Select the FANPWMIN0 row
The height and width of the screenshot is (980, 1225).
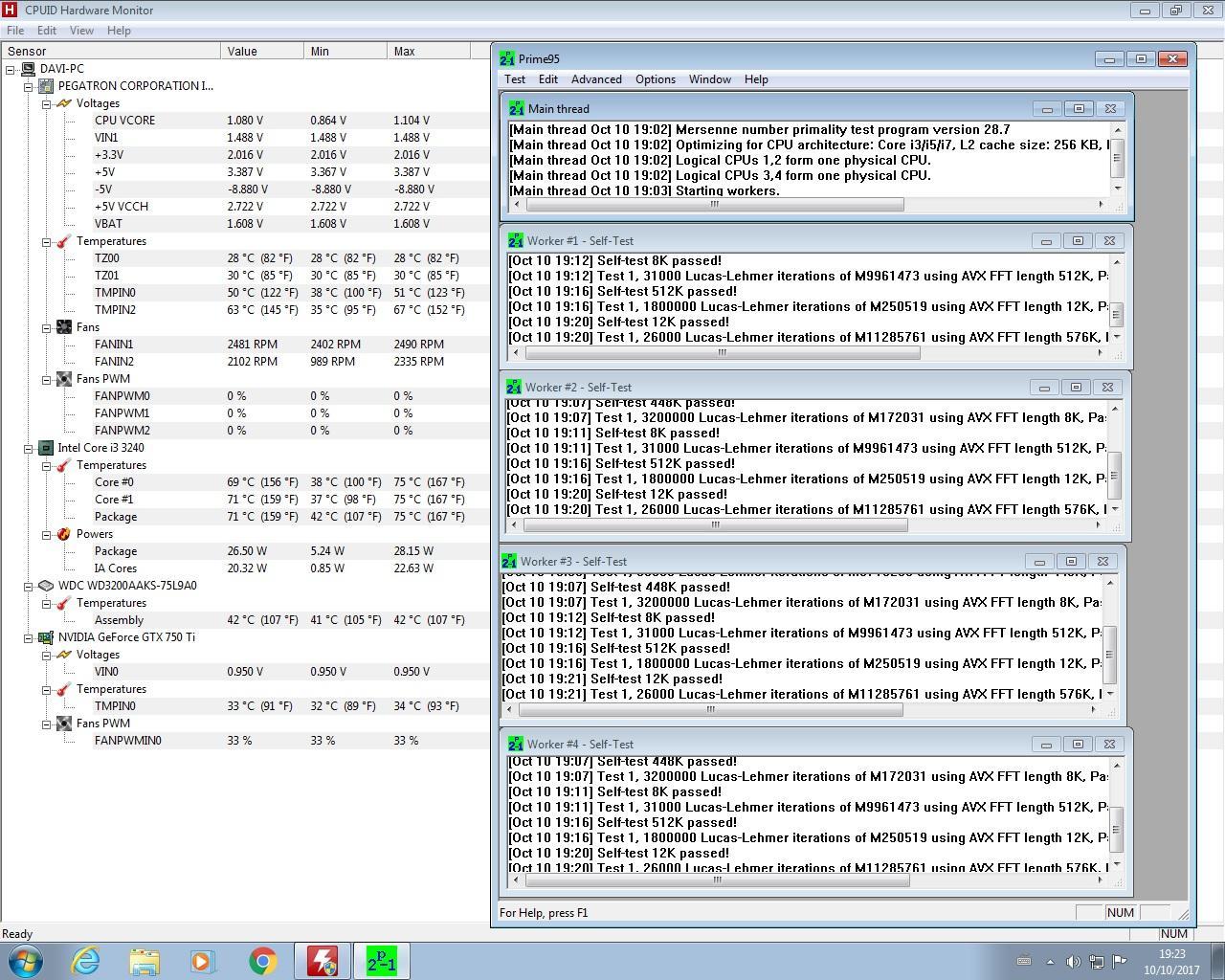(245, 741)
